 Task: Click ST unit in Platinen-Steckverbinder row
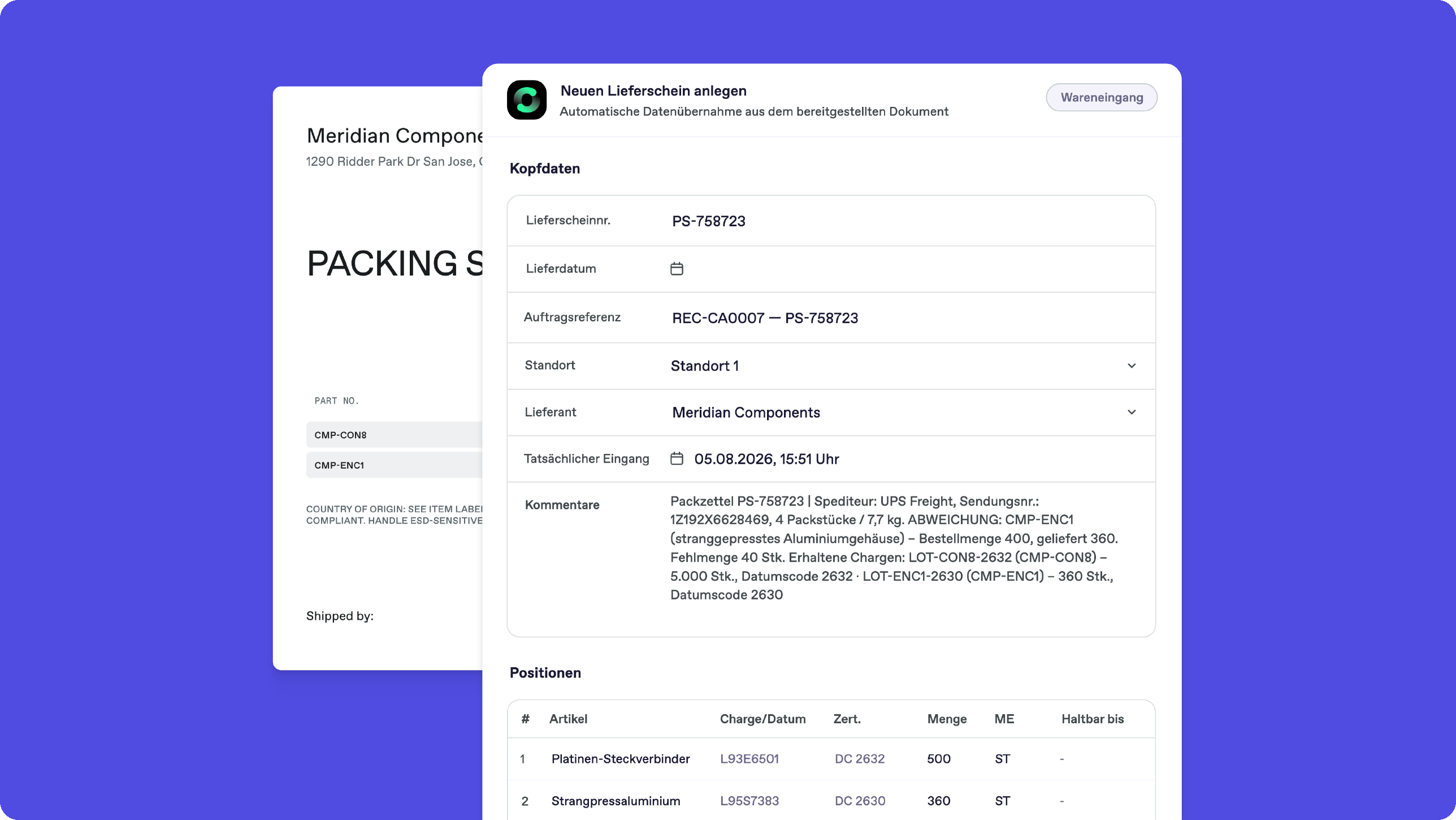click(1002, 759)
